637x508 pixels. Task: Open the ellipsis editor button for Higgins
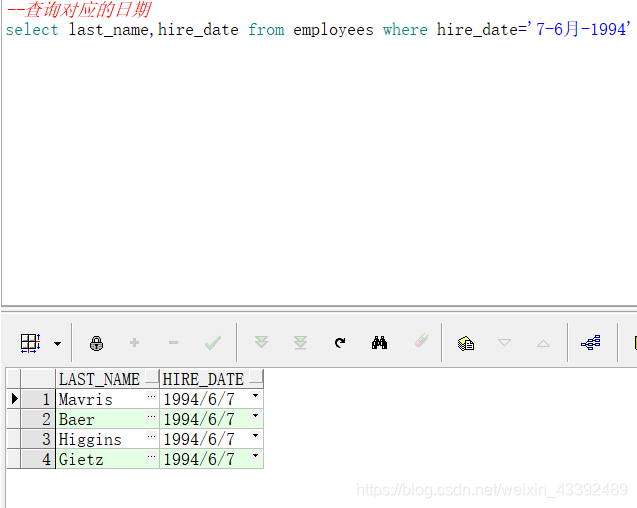pyautogui.click(x=152, y=436)
